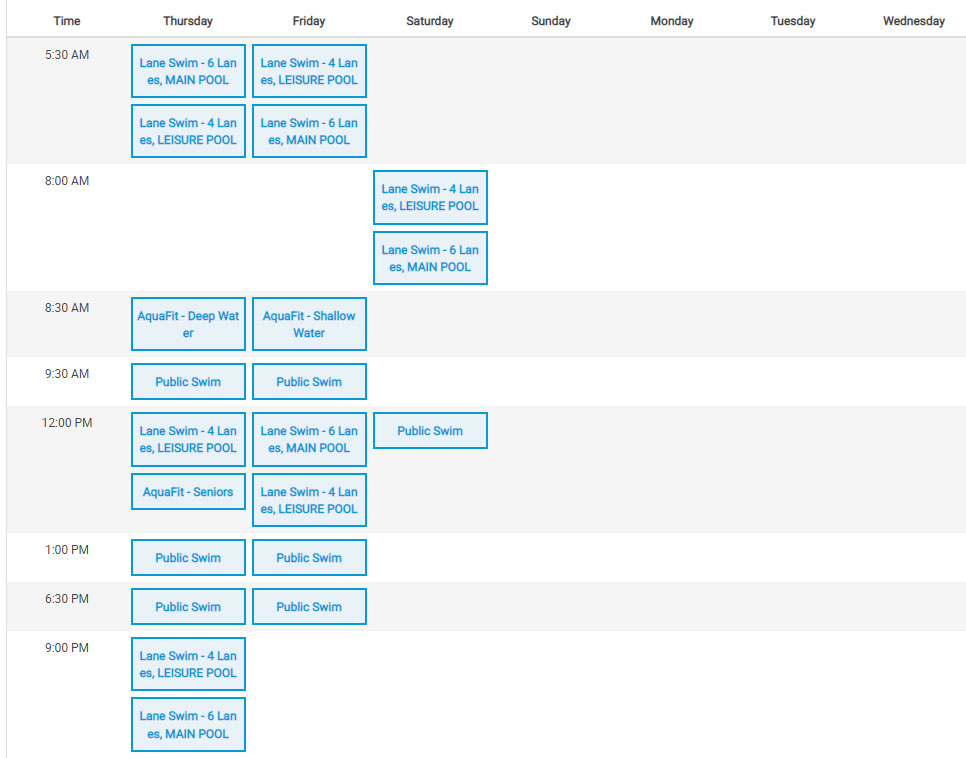
Task: Click Thursday 1:00 PM Public Swim
Action: coord(188,558)
